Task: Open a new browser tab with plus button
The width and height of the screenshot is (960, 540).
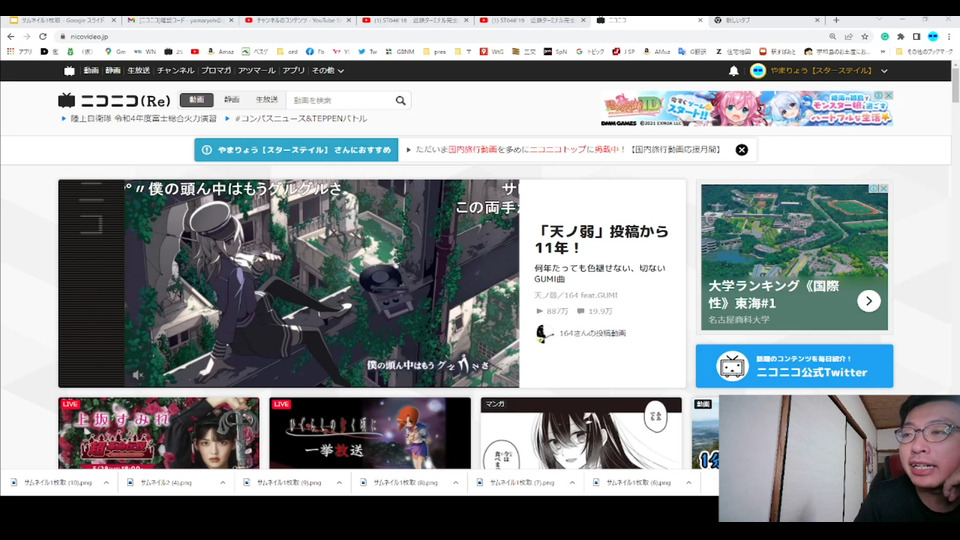Action: (836, 20)
